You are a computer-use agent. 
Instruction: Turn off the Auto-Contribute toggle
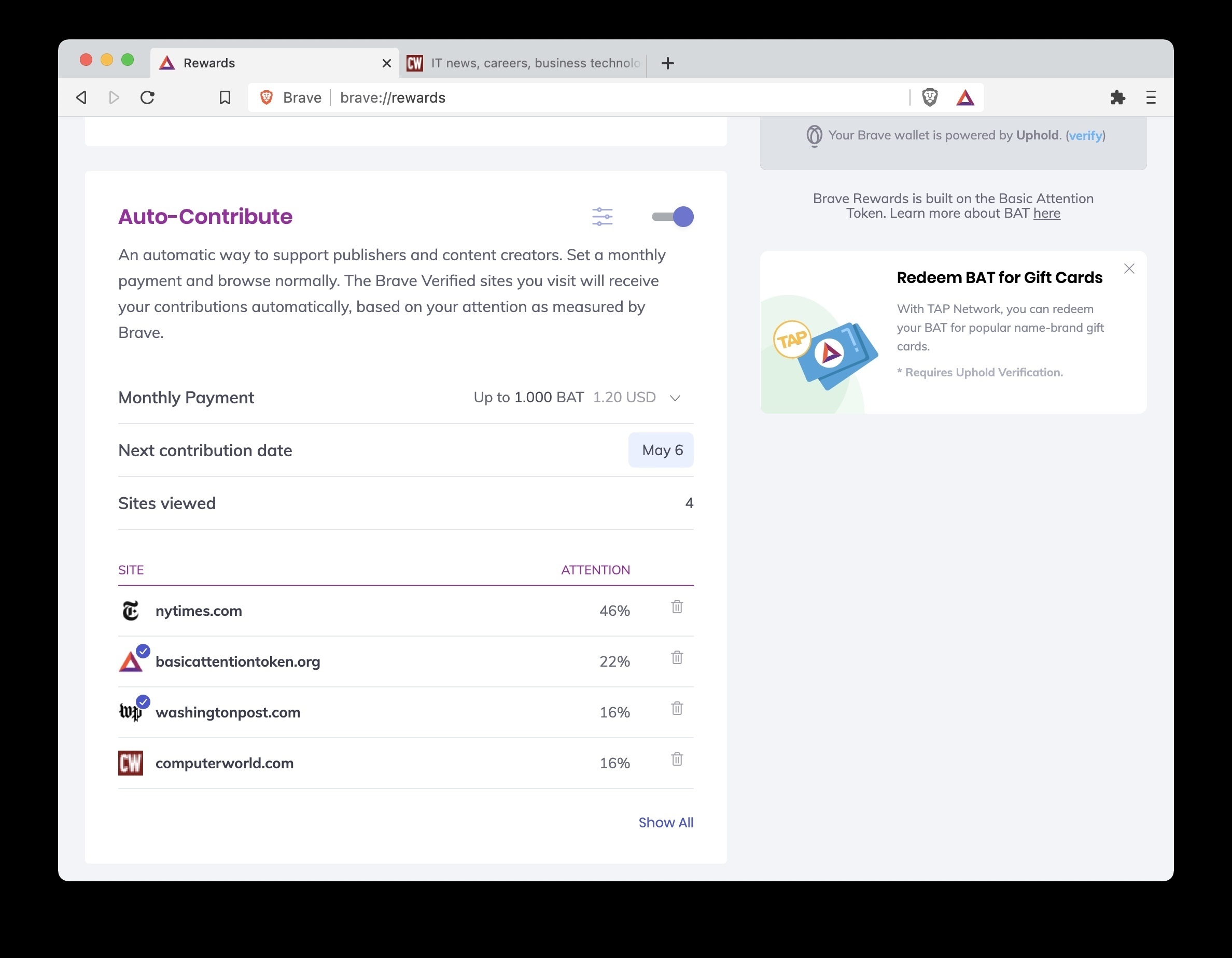point(673,217)
